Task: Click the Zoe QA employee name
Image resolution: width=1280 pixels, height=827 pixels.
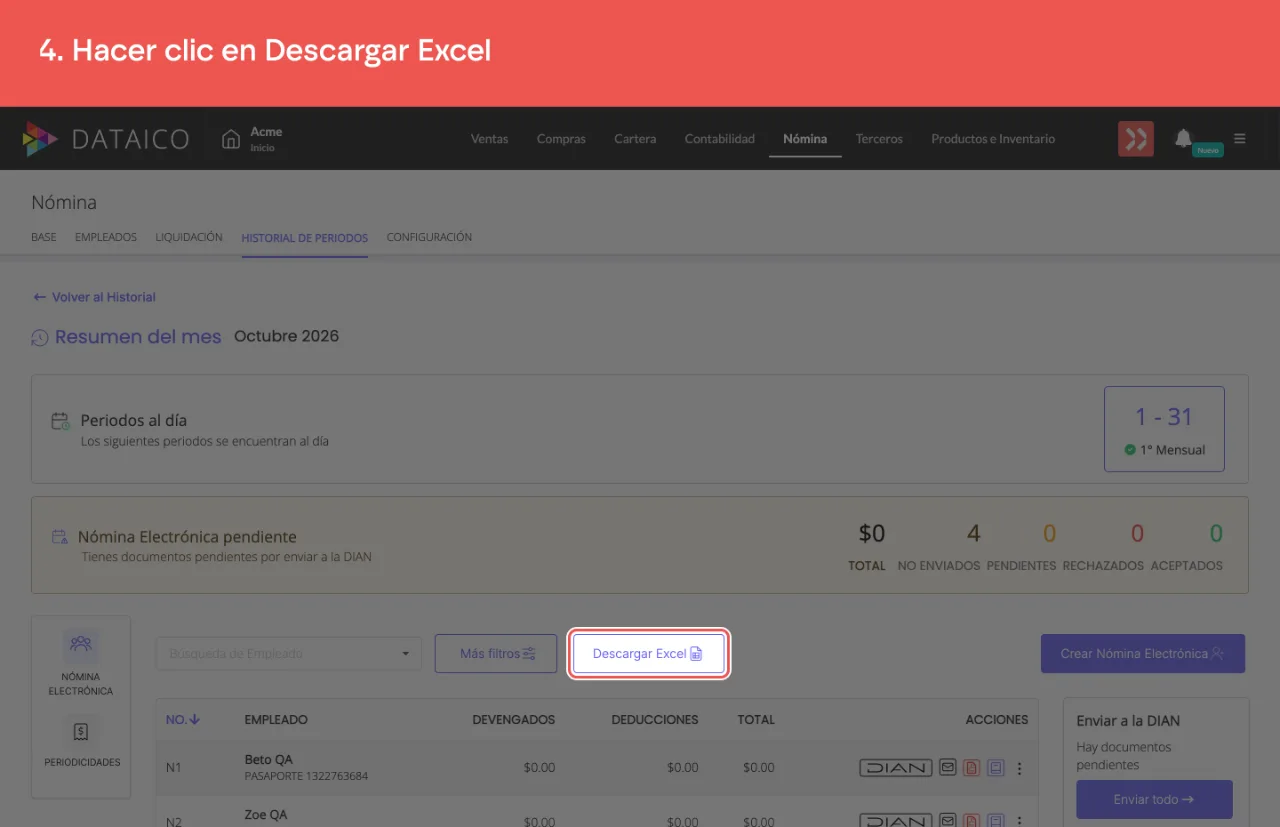Action: tap(266, 815)
